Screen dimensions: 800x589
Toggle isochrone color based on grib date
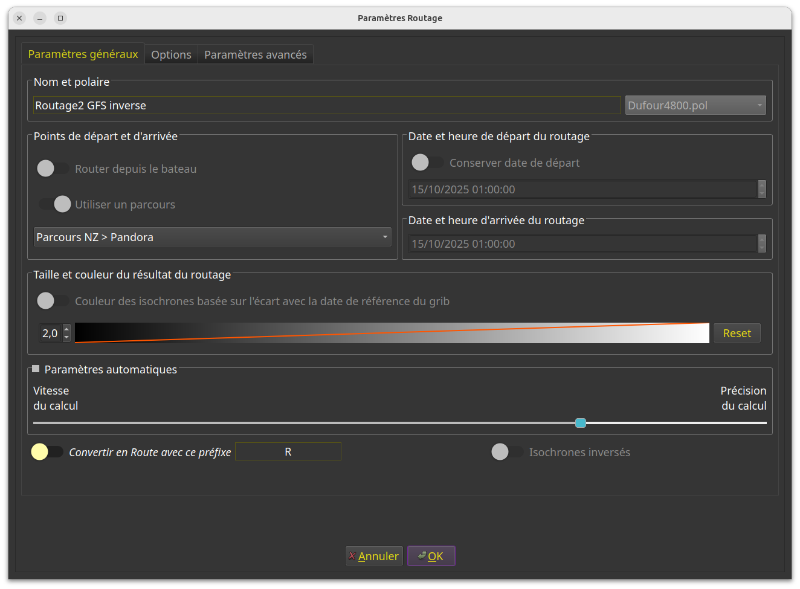(x=53, y=300)
